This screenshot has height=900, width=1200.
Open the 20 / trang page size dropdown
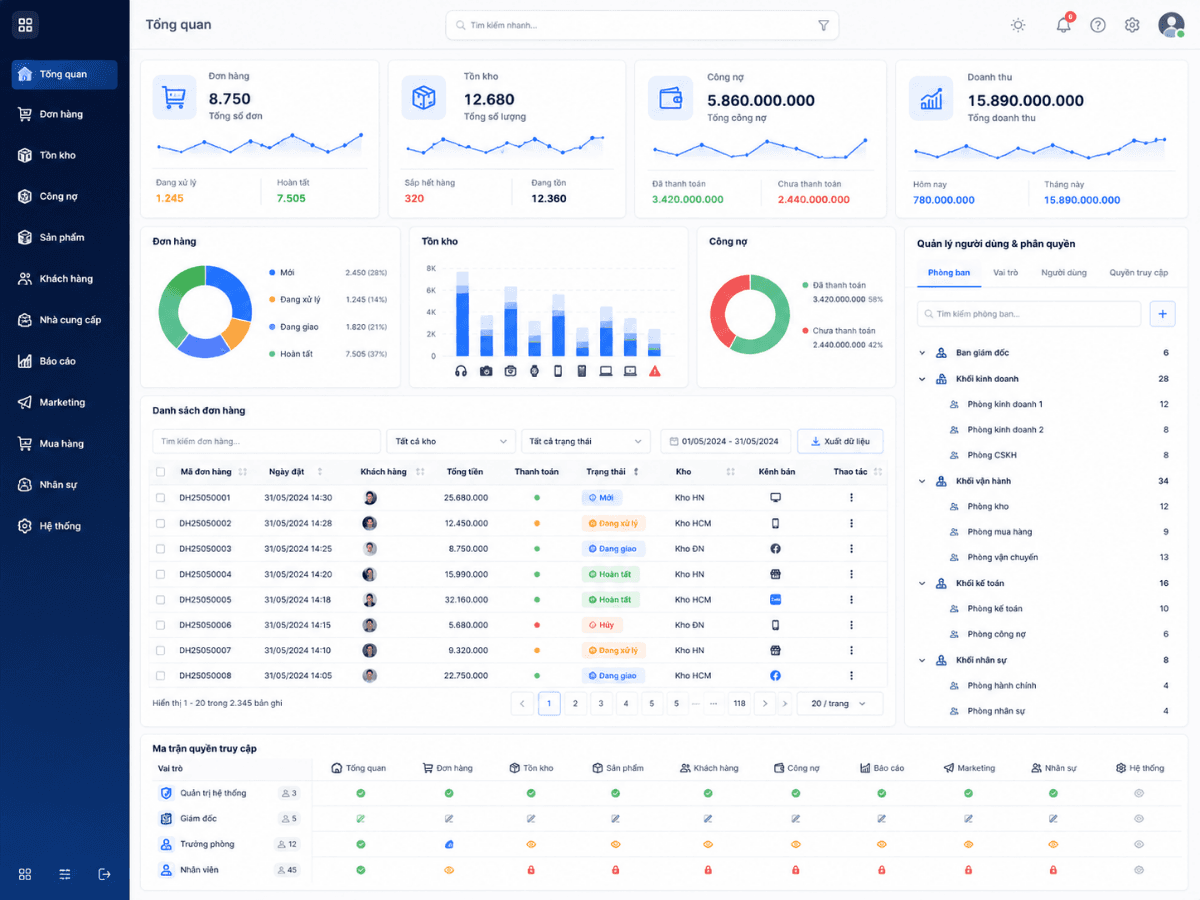tap(840, 703)
